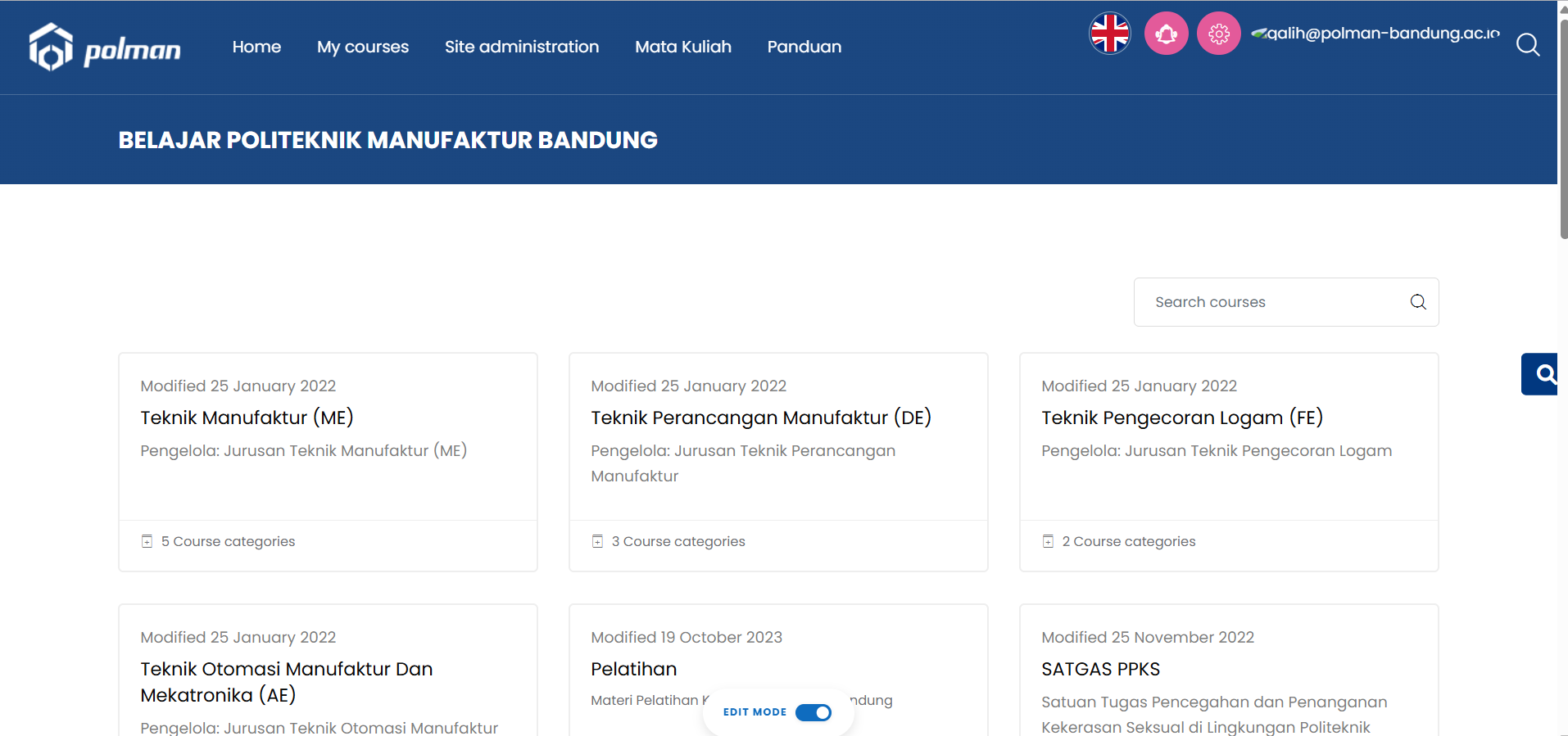Expand icon beside 2 Course categories

point(1049,541)
